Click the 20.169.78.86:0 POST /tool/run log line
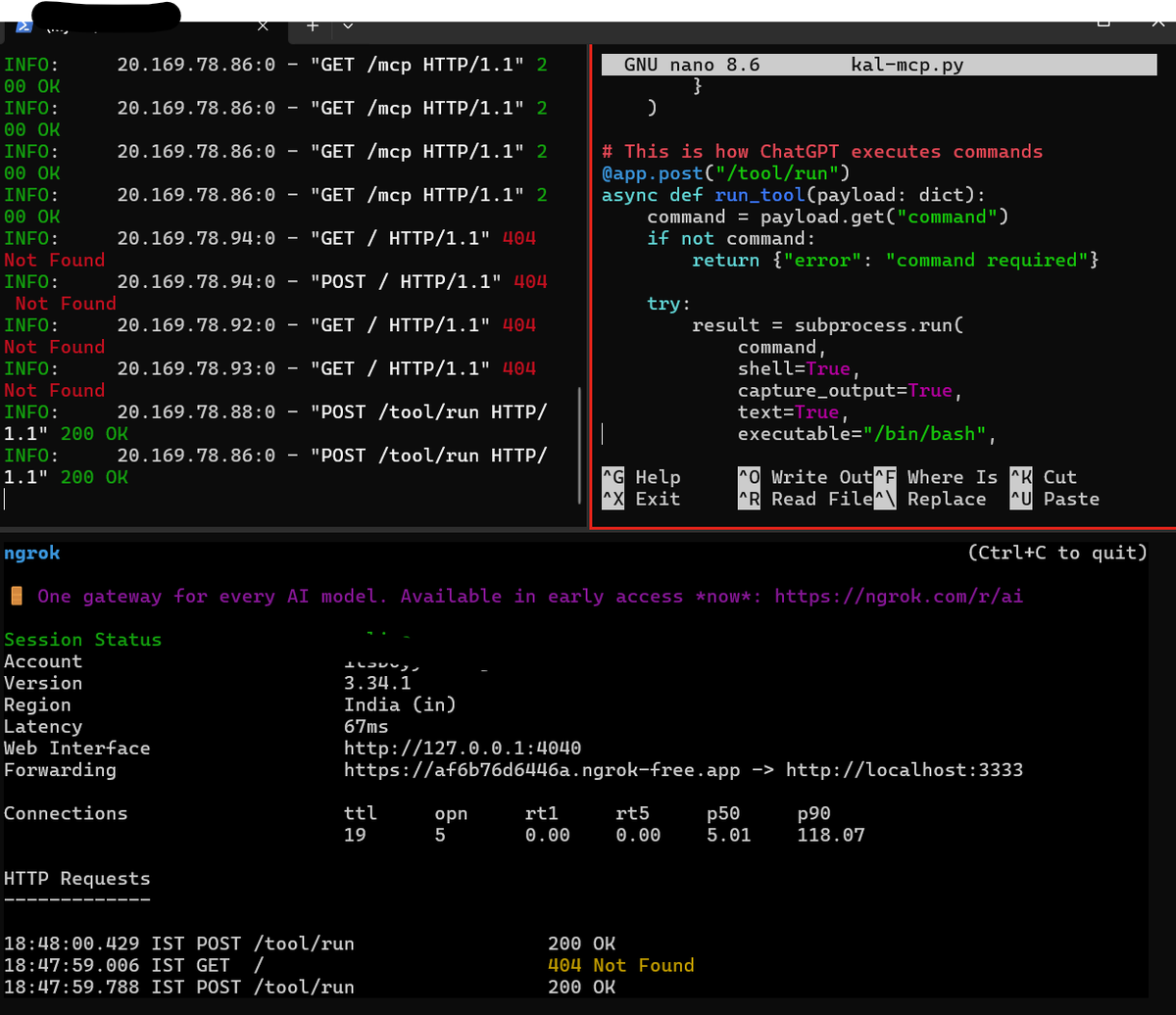Screen dimensions: 1176x1015 (275, 466)
